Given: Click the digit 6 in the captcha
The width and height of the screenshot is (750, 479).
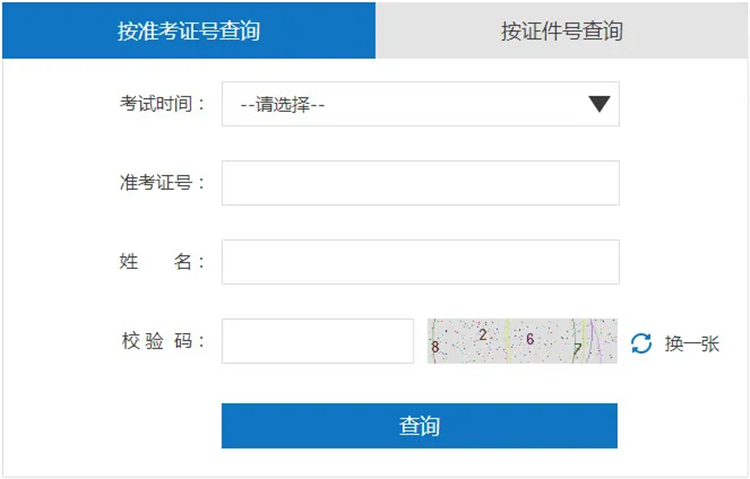Looking at the screenshot, I should pos(530,339).
